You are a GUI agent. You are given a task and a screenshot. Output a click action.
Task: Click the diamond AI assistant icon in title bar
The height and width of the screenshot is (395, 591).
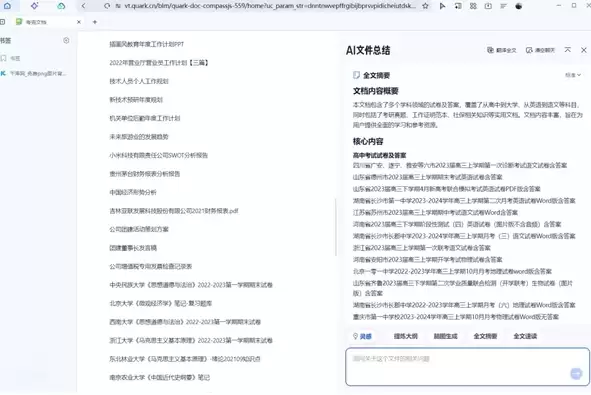coord(34,6)
